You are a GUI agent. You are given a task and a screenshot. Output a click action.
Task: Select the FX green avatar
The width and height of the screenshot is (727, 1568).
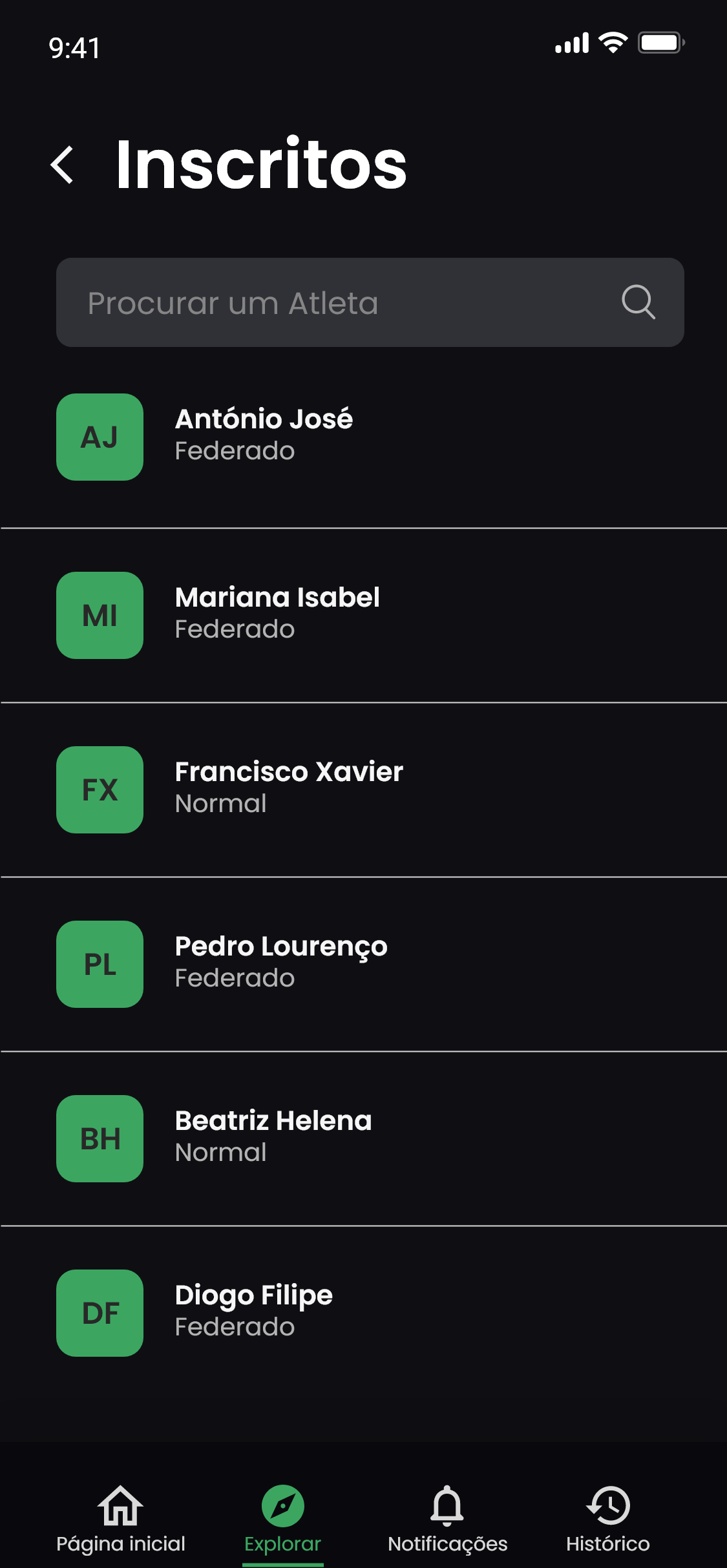click(100, 789)
